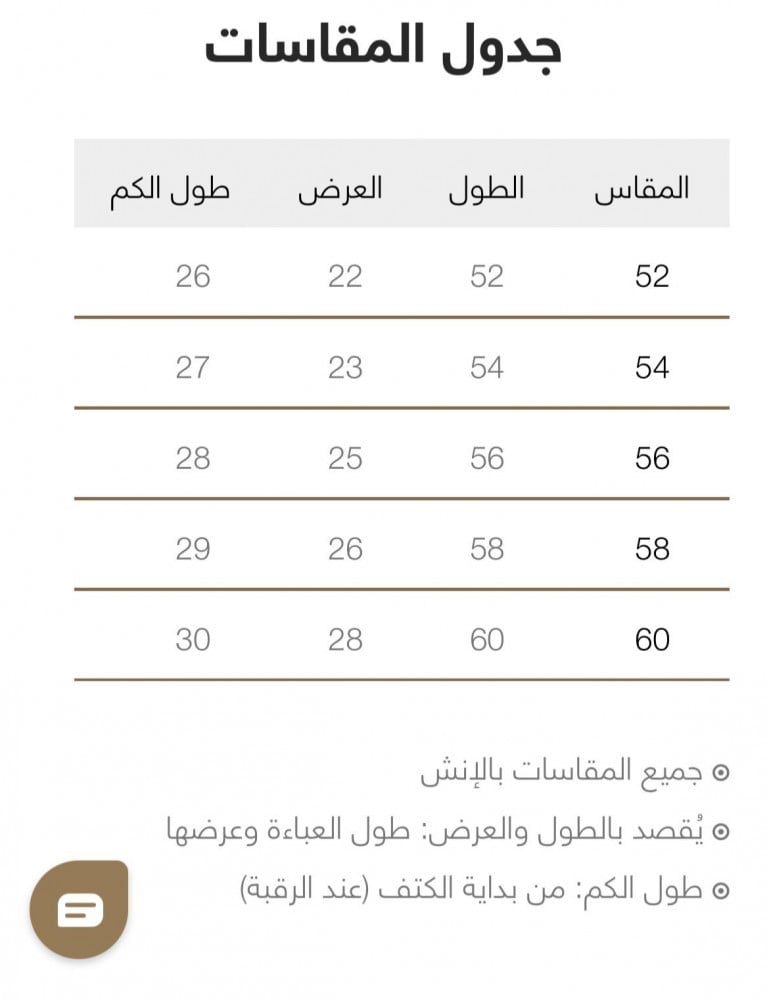Click sleeve length value 30
This screenshot has width=769, height=999.
[193, 639]
